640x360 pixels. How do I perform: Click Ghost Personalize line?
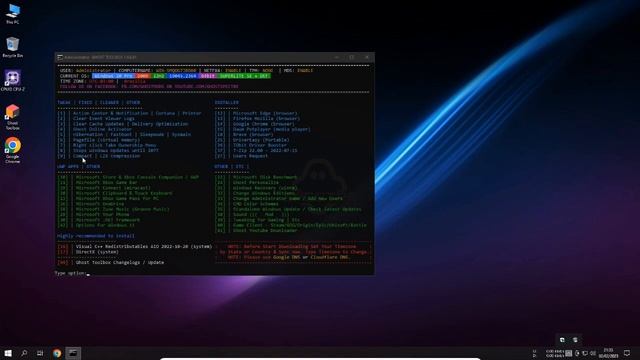point(247,182)
